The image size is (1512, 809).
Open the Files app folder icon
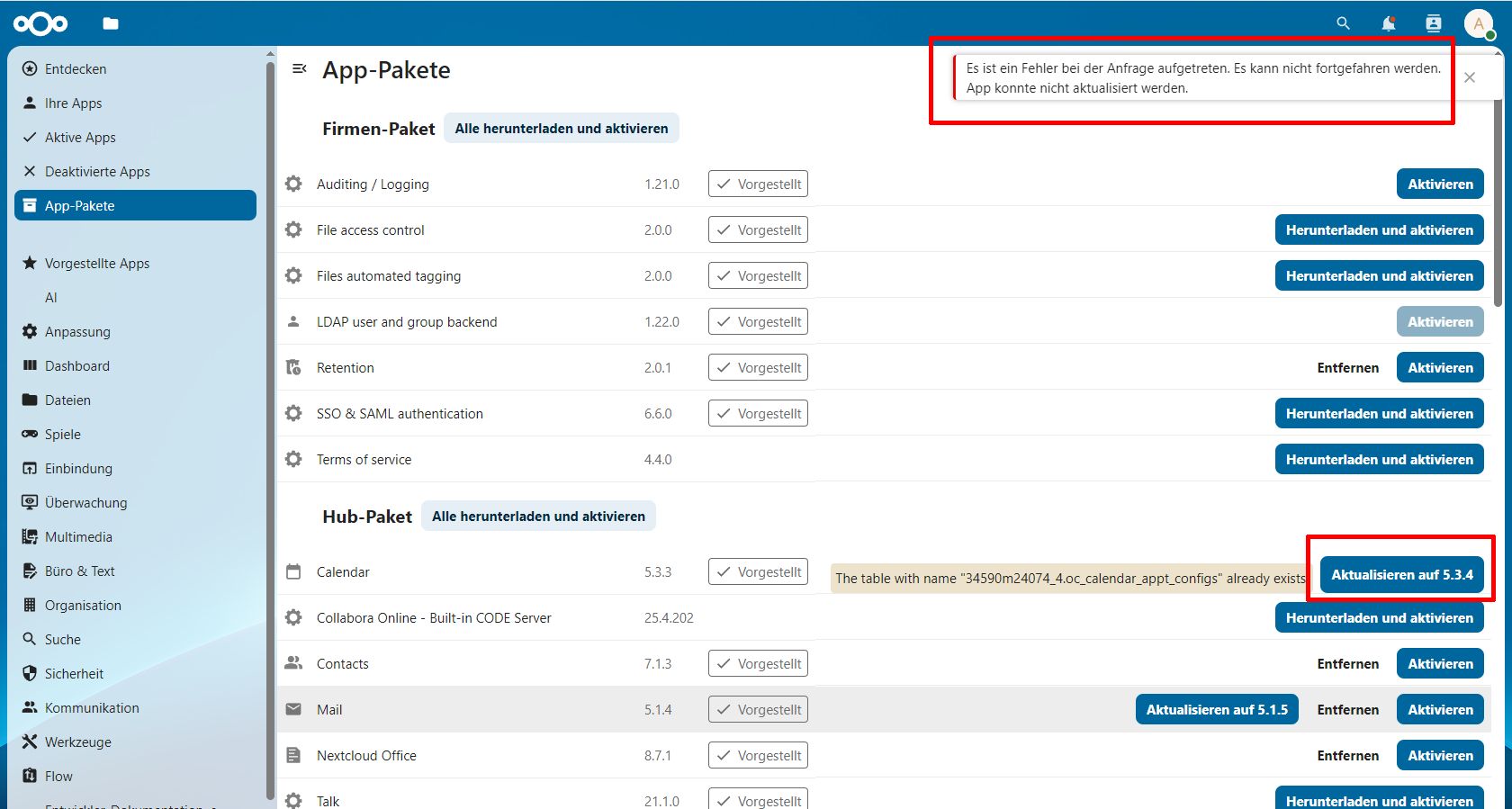(111, 23)
